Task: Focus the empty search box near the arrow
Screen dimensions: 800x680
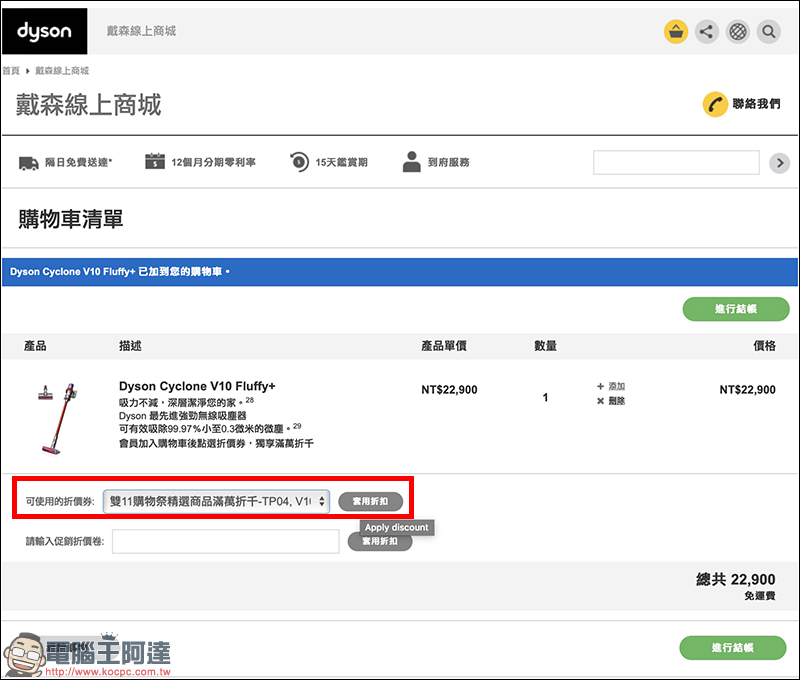Action: [676, 163]
